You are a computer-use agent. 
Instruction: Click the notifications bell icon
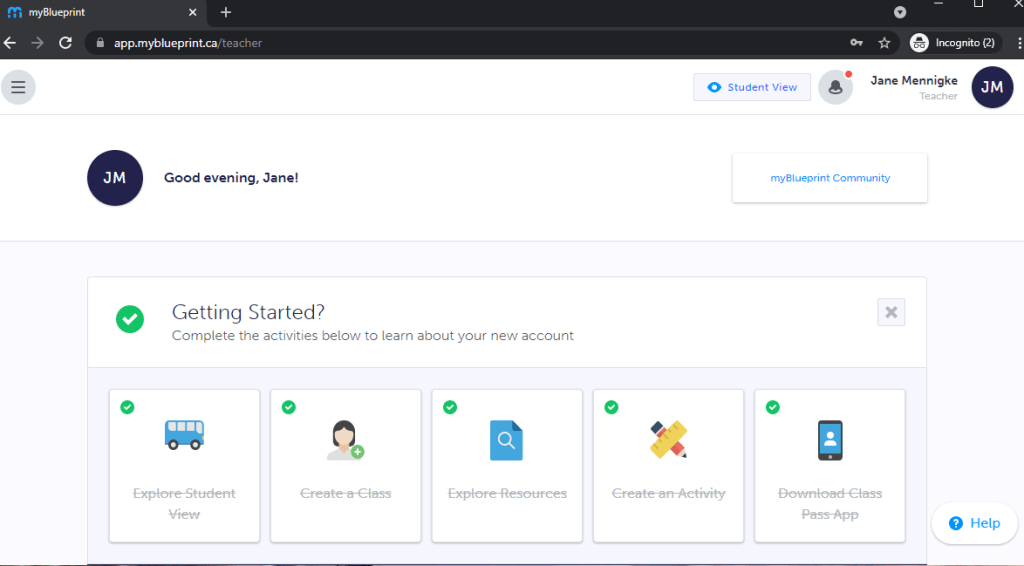[835, 87]
